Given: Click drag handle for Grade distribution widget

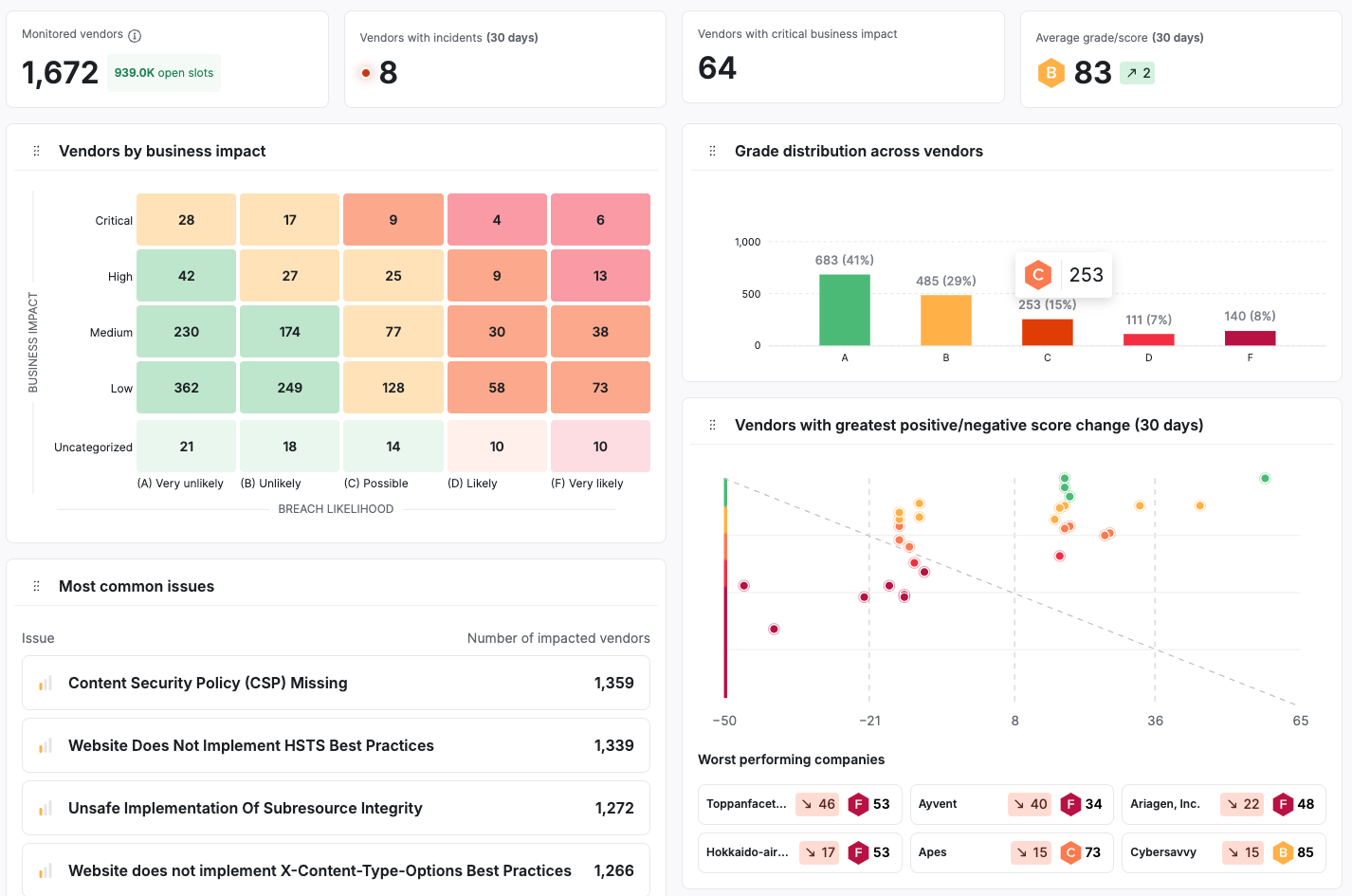Looking at the screenshot, I should pos(713,151).
